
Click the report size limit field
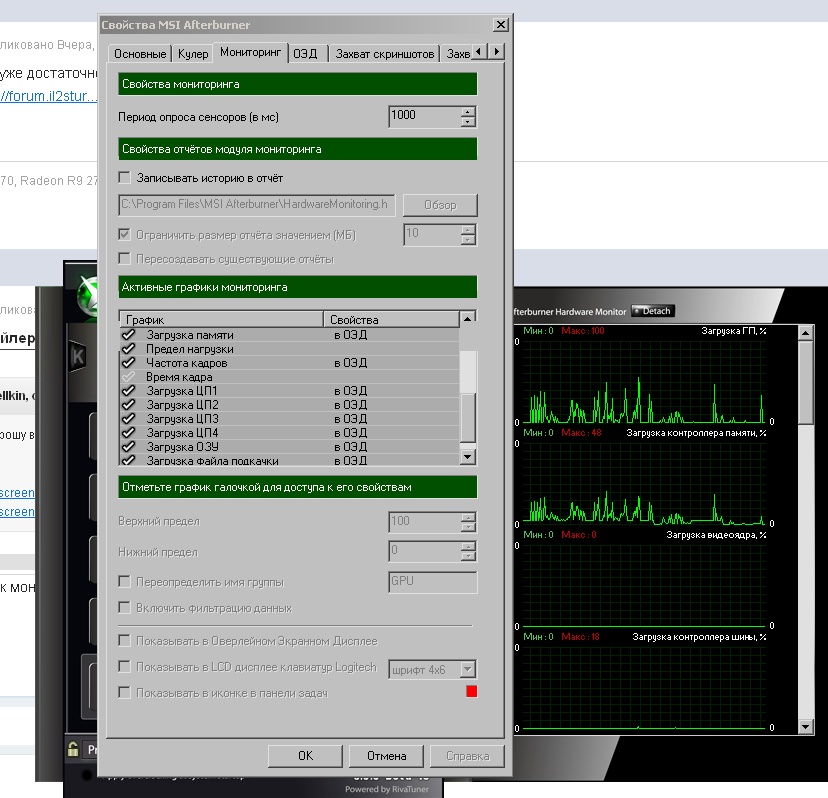[x=432, y=234]
